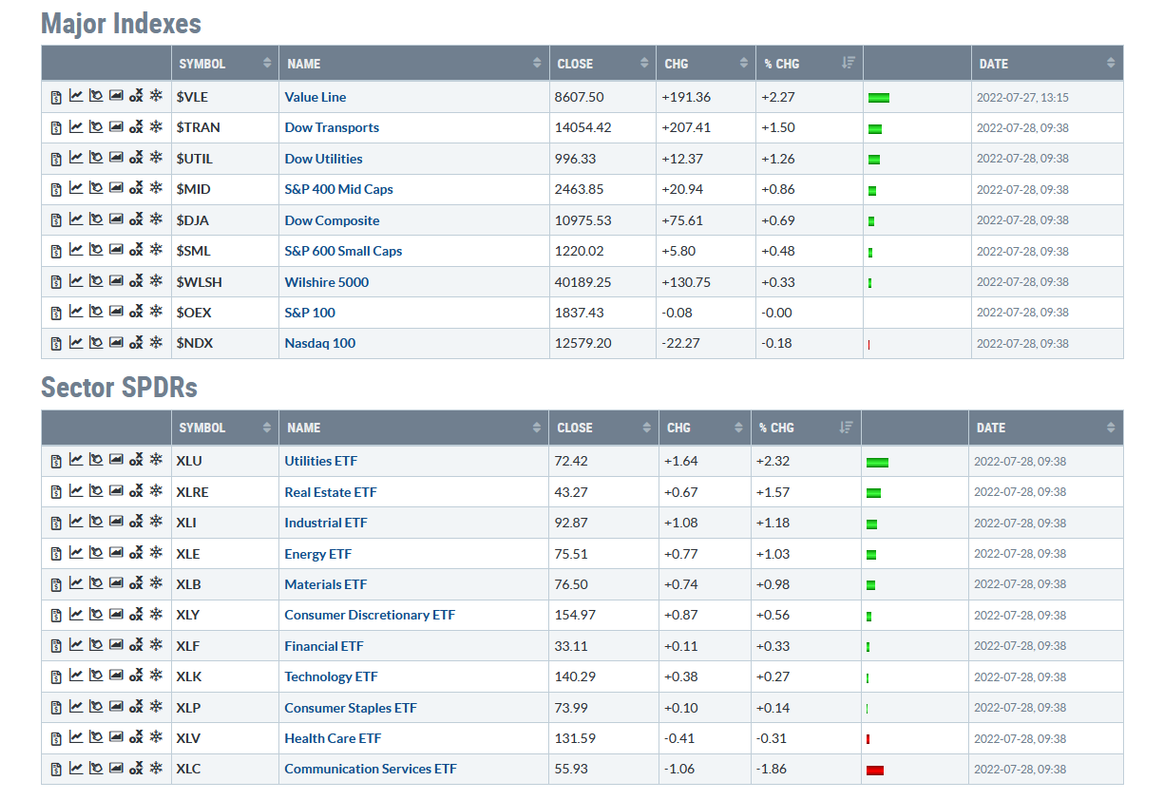Sort Sector SPDRs by CHG column
1165x800 pixels.
click(x=704, y=428)
